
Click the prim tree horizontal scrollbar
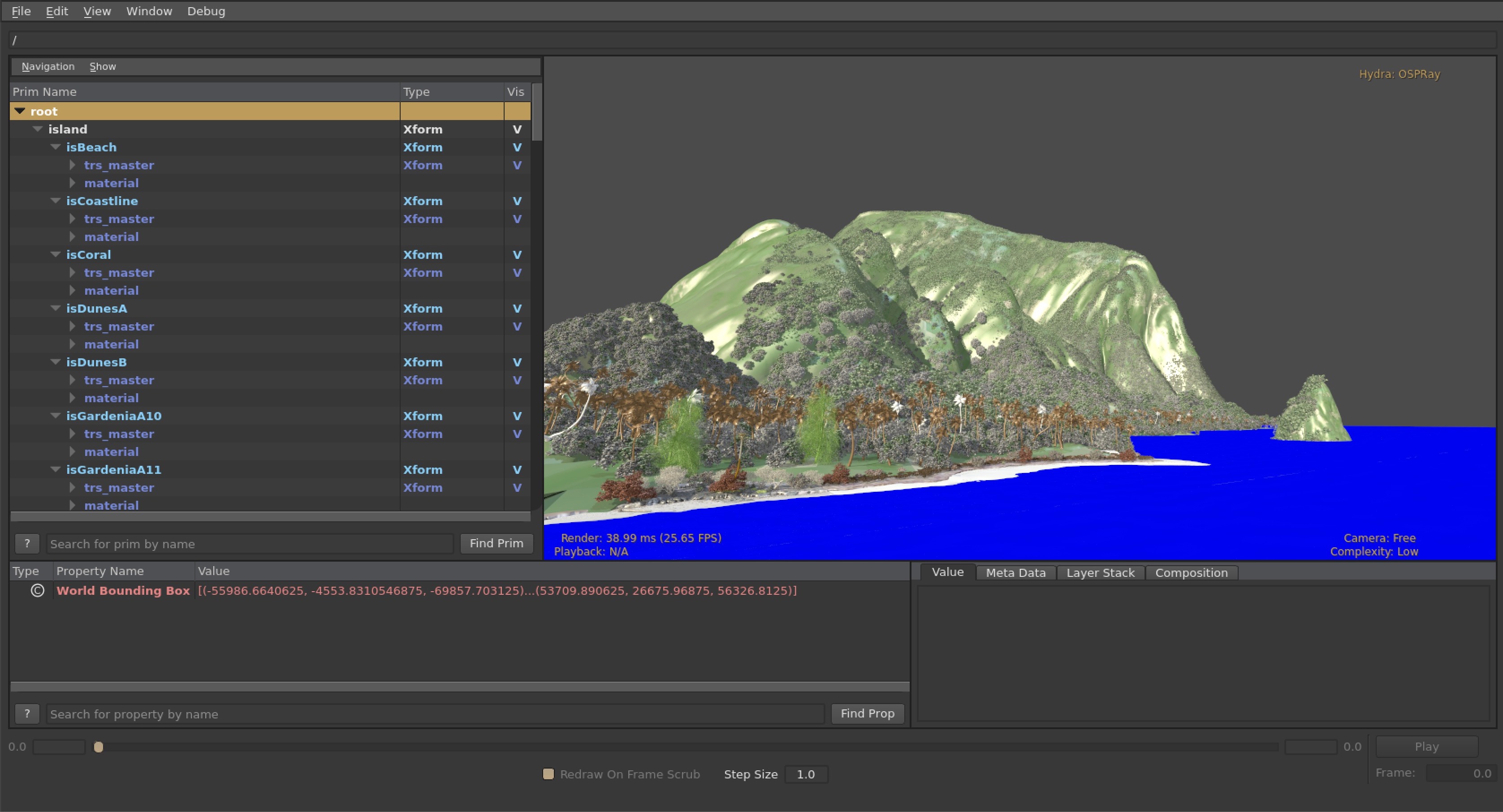(271, 516)
